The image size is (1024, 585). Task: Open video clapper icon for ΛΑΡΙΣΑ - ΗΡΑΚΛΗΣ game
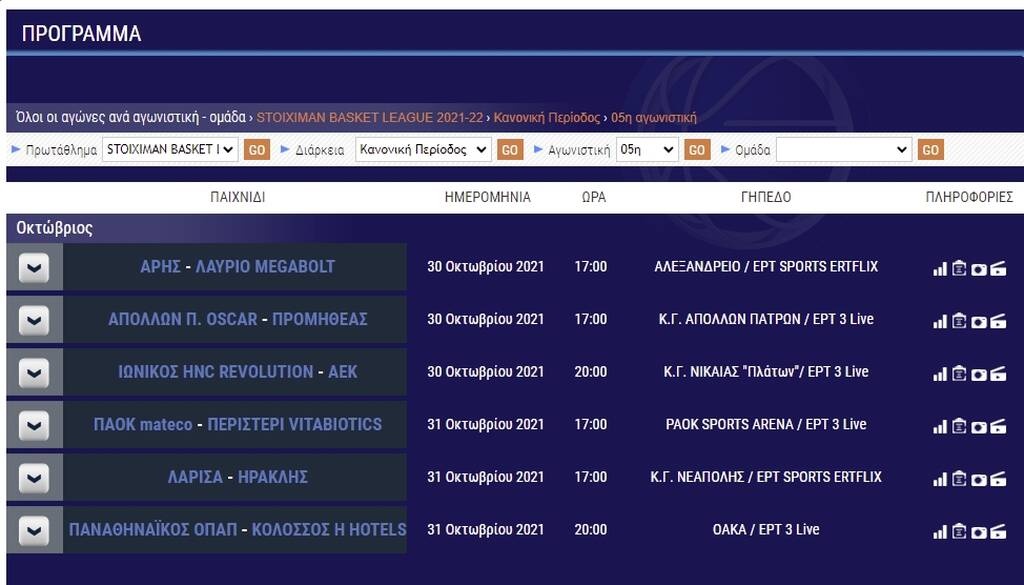[998, 479]
